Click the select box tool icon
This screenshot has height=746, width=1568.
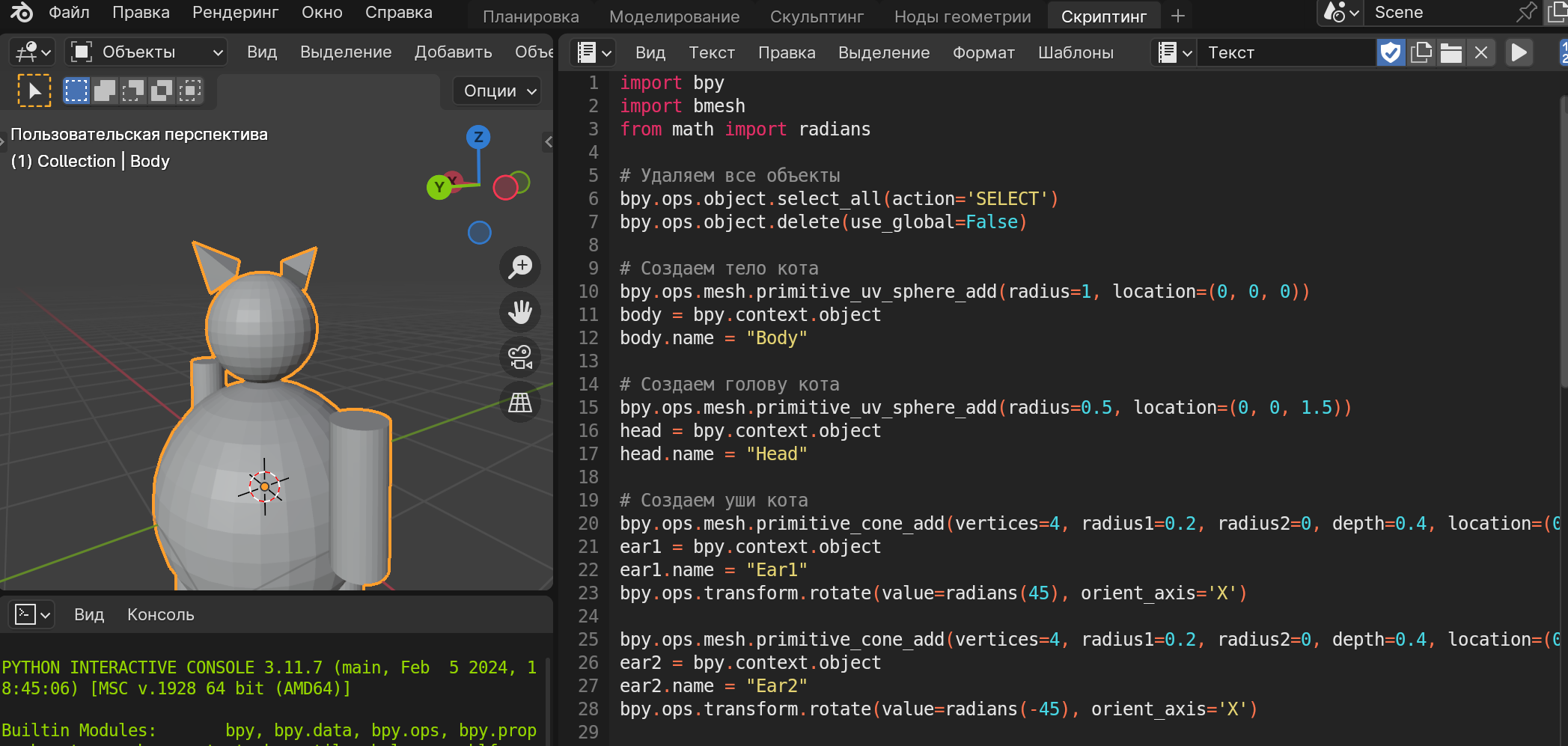(34, 91)
